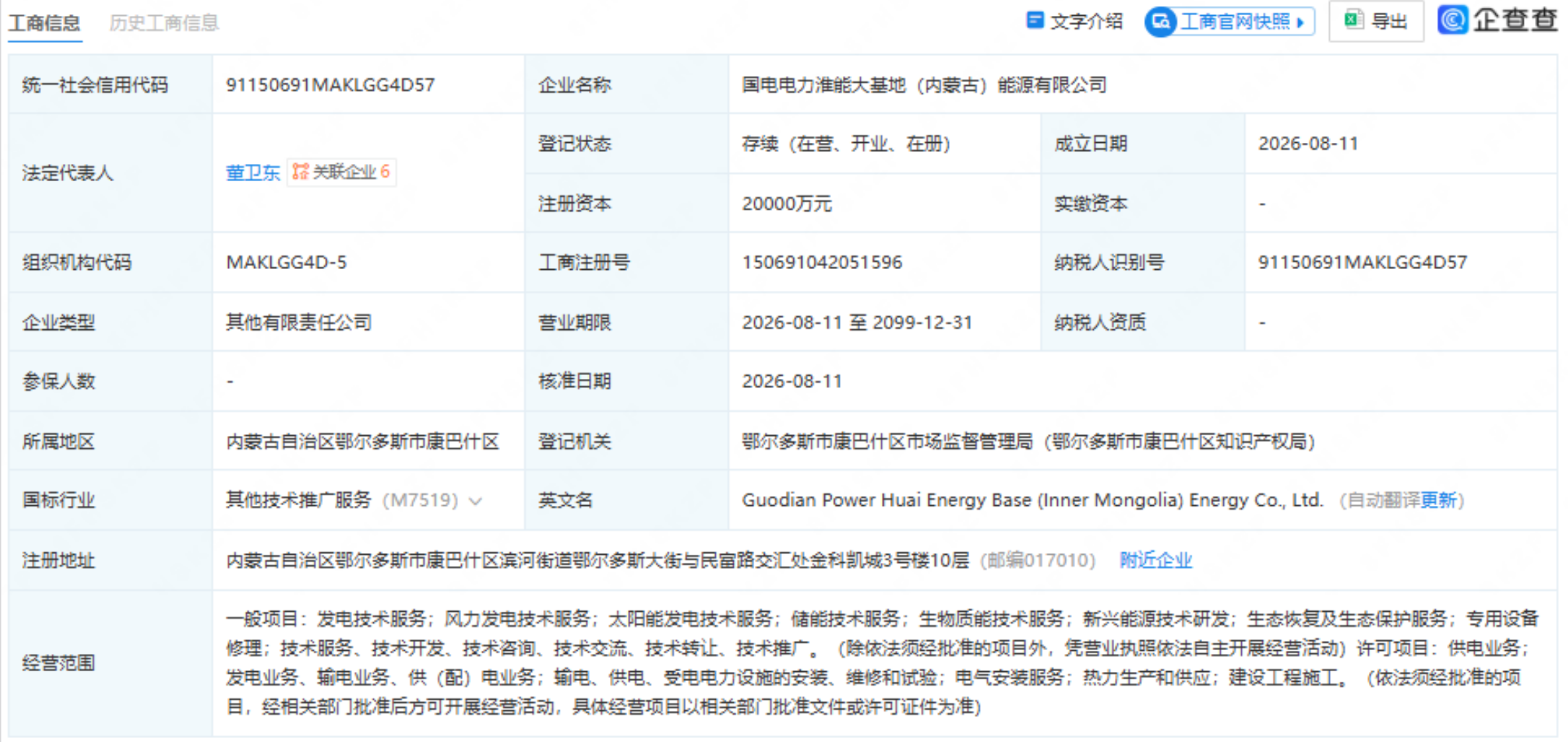Click the 工商注册号 label
The width and height of the screenshot is (1568, 742).
pyautogui.click(x=584, y=263)
